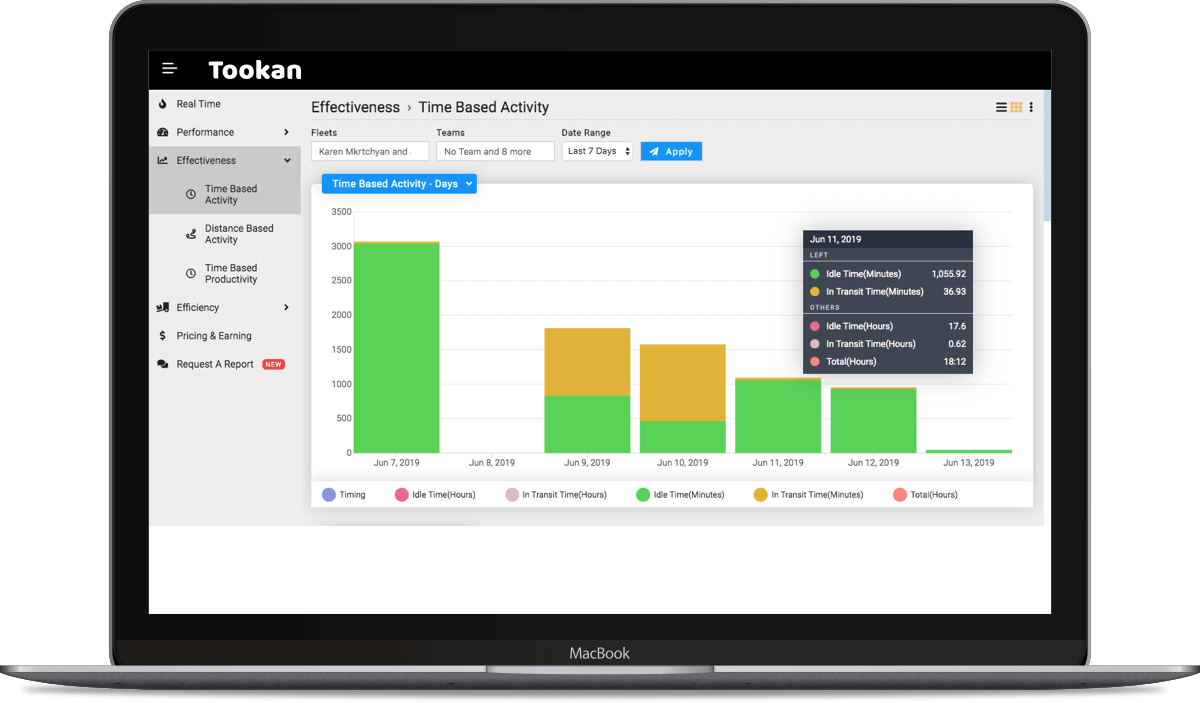Click the Performance dashboard gauge icon
This screenshot has height=703, width=1200.
163,132
